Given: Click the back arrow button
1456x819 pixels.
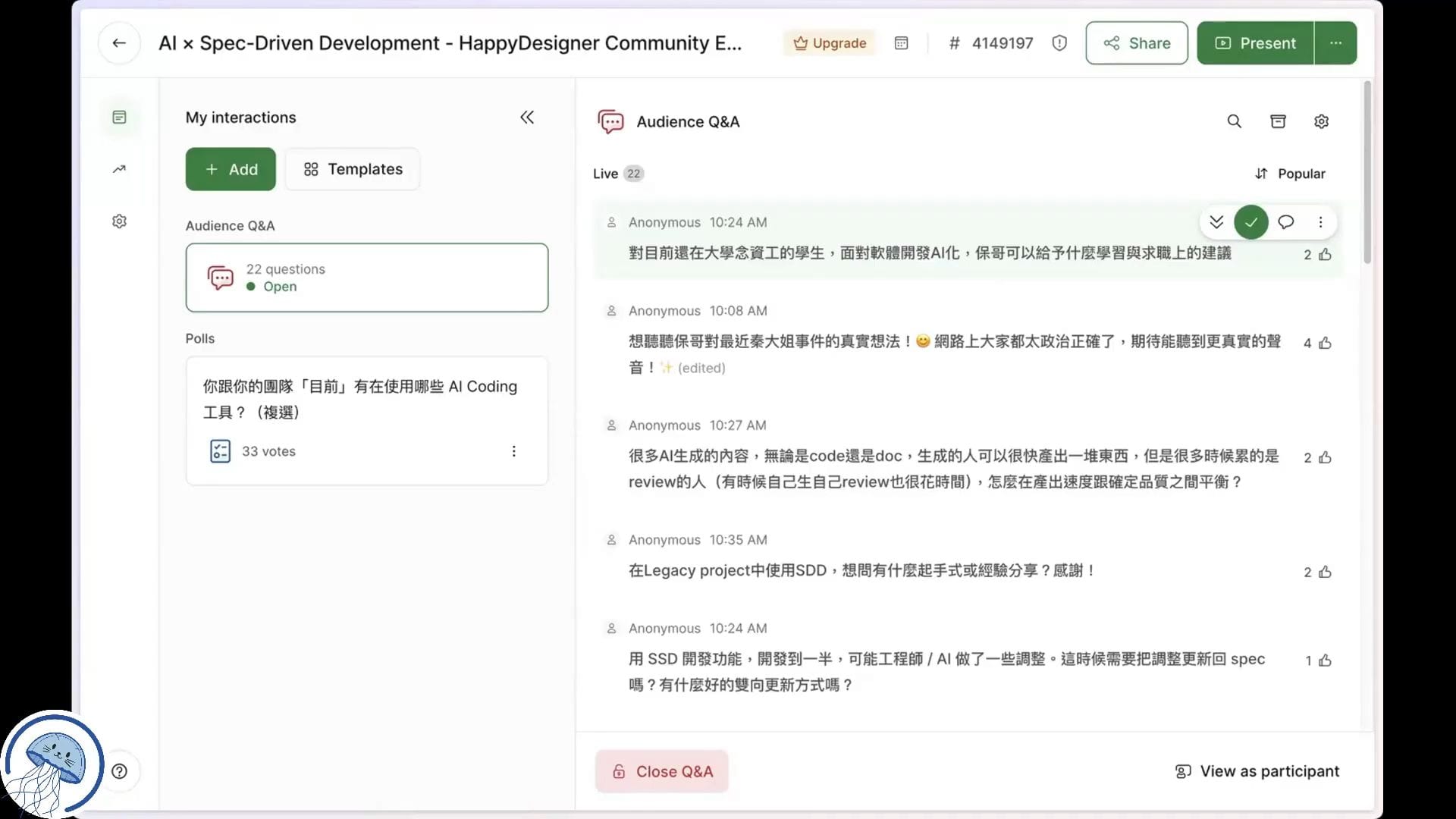Looking at the screenshot, I should pyautogui.click(x=119, y=43).
